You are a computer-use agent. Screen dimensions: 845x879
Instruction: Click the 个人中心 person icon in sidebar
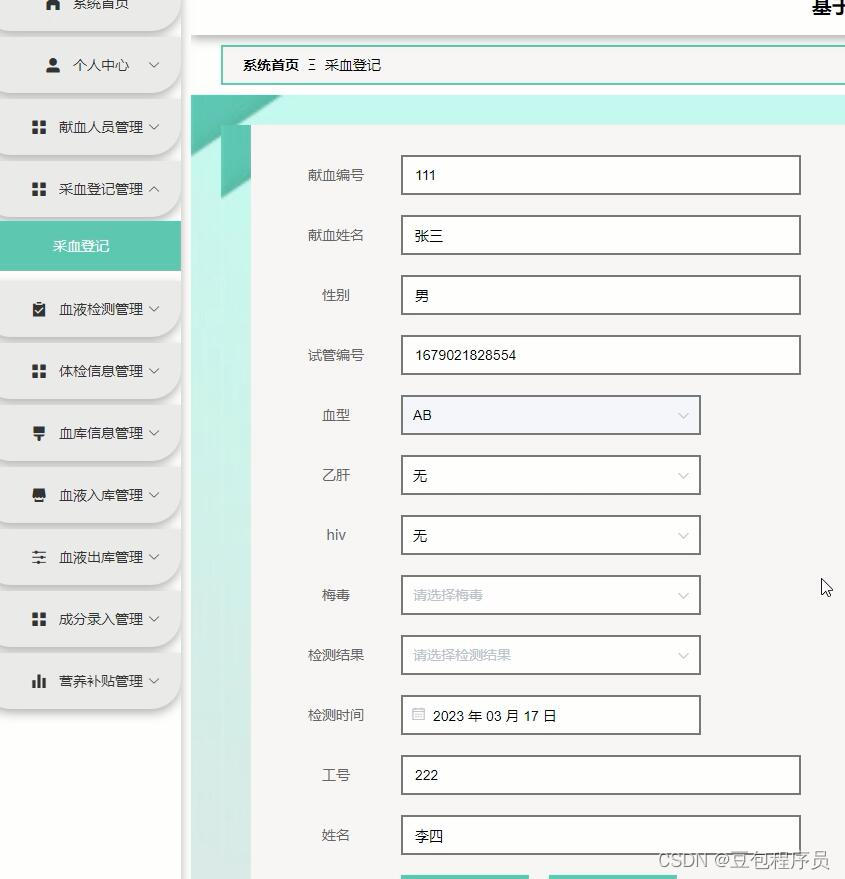(51, 66)
